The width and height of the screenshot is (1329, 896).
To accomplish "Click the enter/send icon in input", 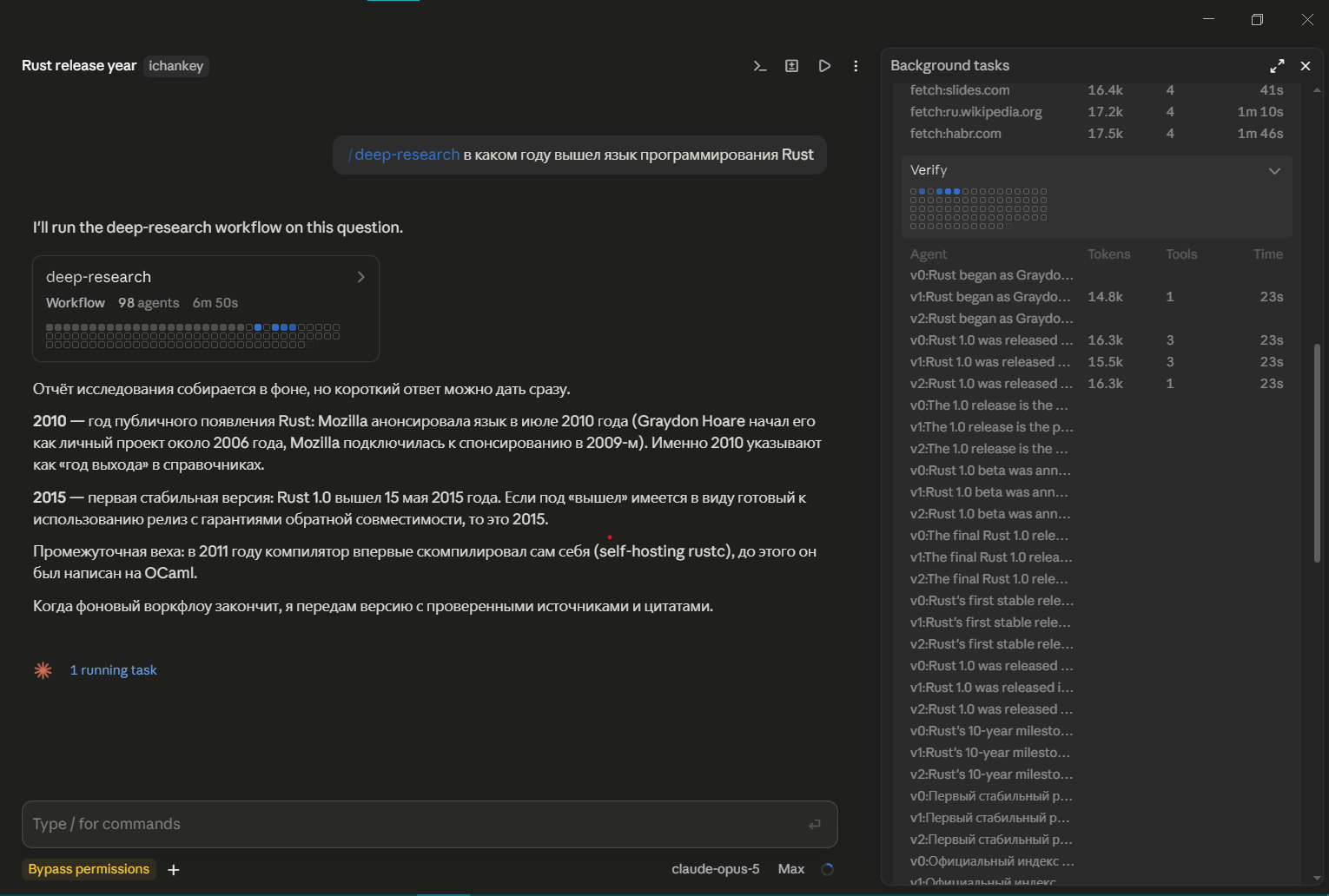I will 815,825.
